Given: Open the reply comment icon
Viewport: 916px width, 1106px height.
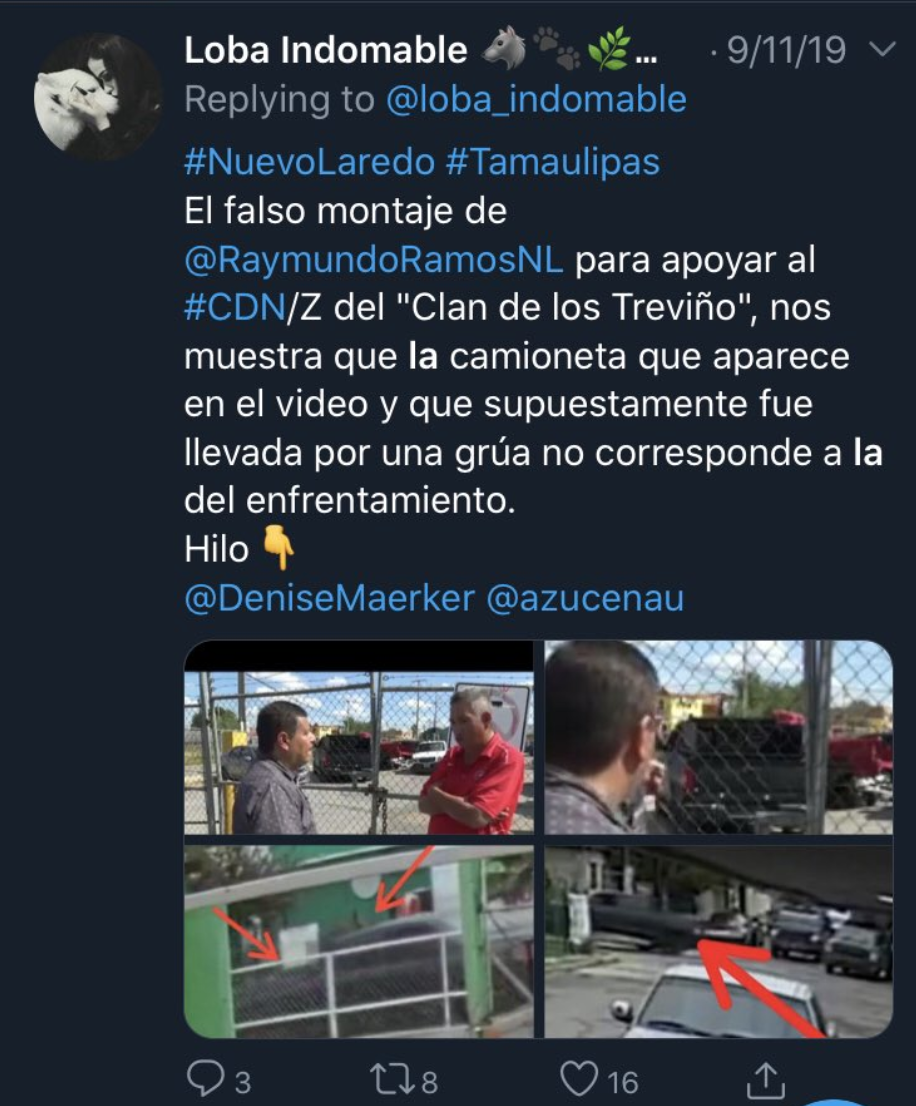Looking at the screenshot, I should click(205, 1078).
